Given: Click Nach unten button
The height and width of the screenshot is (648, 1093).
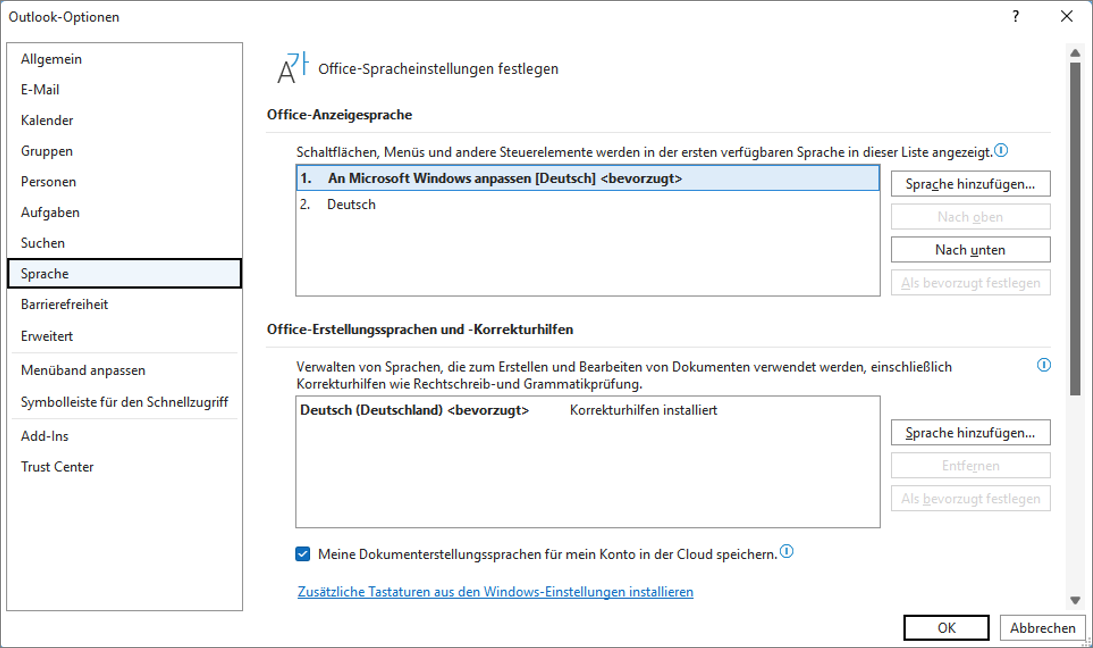Looking at the screenshot, I should [970, 249].
